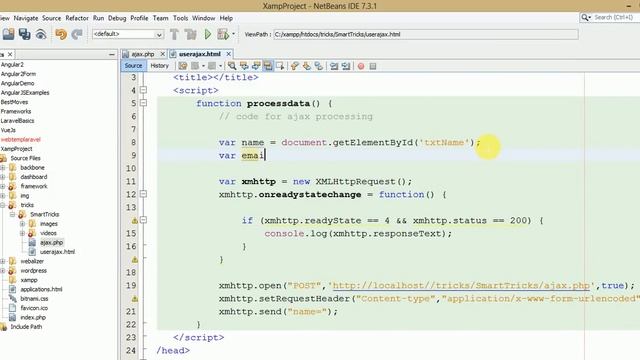Toggle Highlight Search in editor toolbar
This screenshot has width=640, height=360.
268,66
